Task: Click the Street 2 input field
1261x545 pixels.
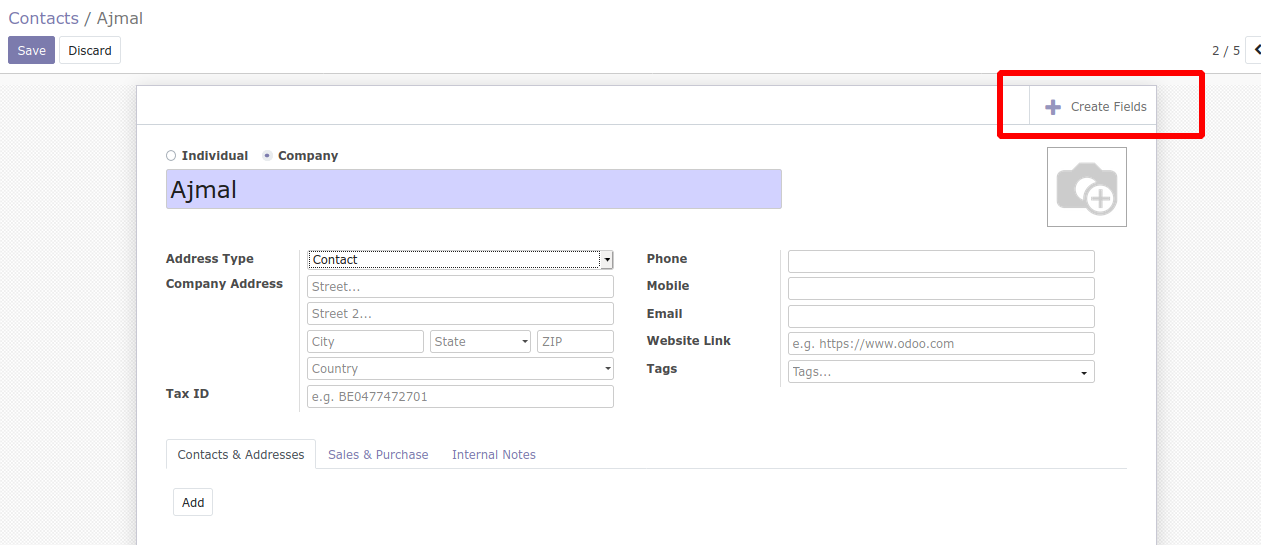Action: pyautogui.click(x=460, y=314)
